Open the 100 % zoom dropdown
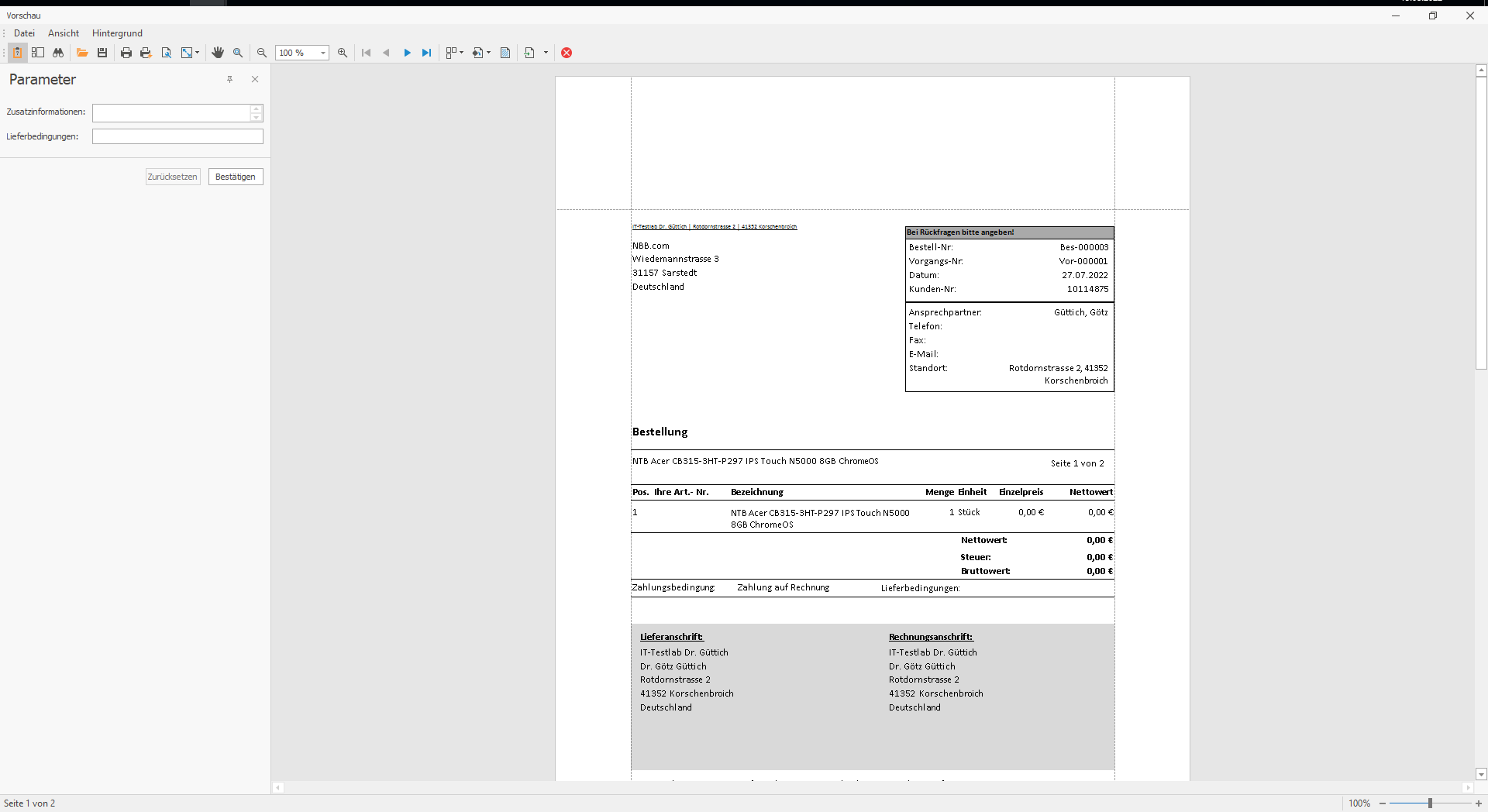The width and height of the screenshot is (1488, 812). [x=322, y=53]
